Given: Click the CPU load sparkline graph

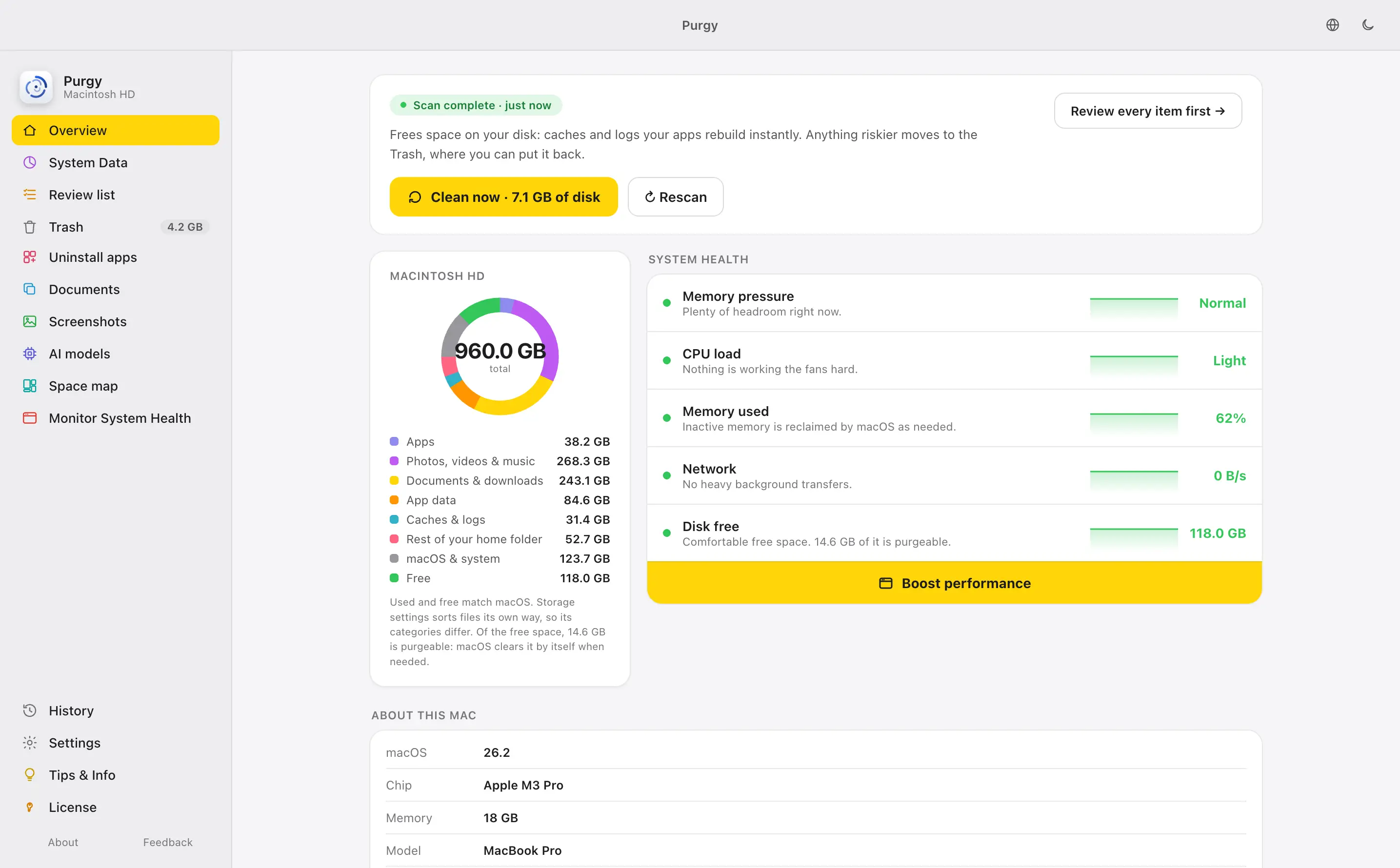Looking at the screenshot, I should point(1134,365).
